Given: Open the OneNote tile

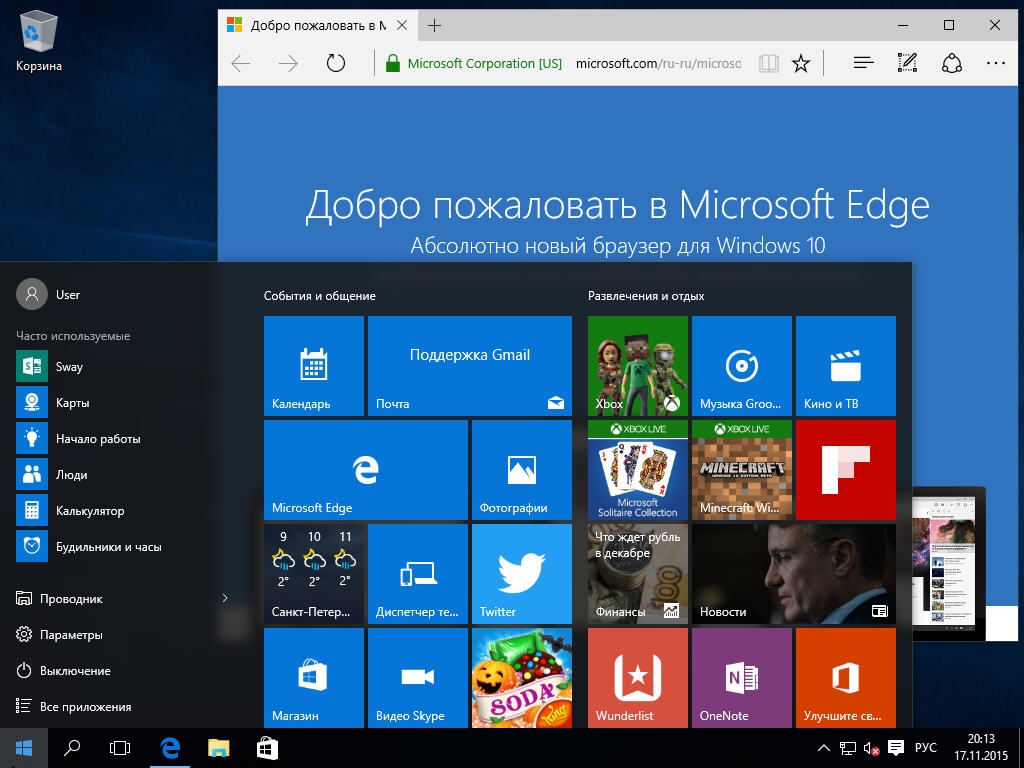Looking at the screenshot, I should pos(742,677).
